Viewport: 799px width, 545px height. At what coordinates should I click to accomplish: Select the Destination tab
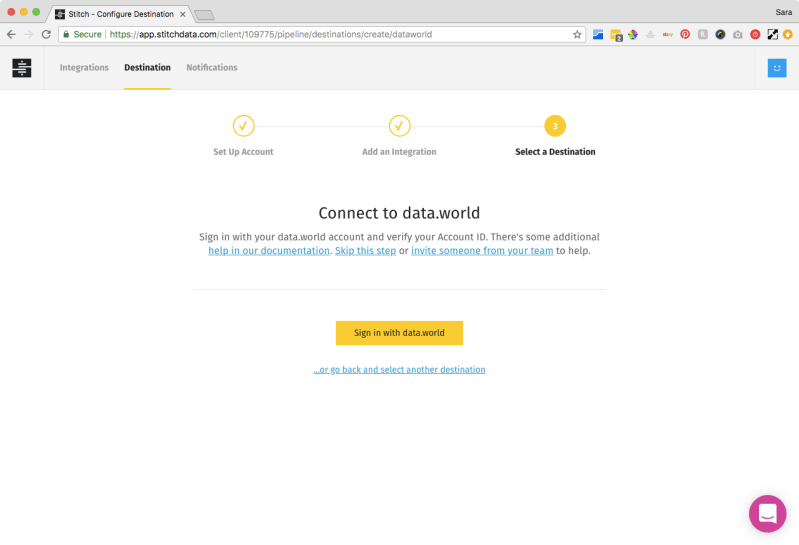[x=147, y=68]
